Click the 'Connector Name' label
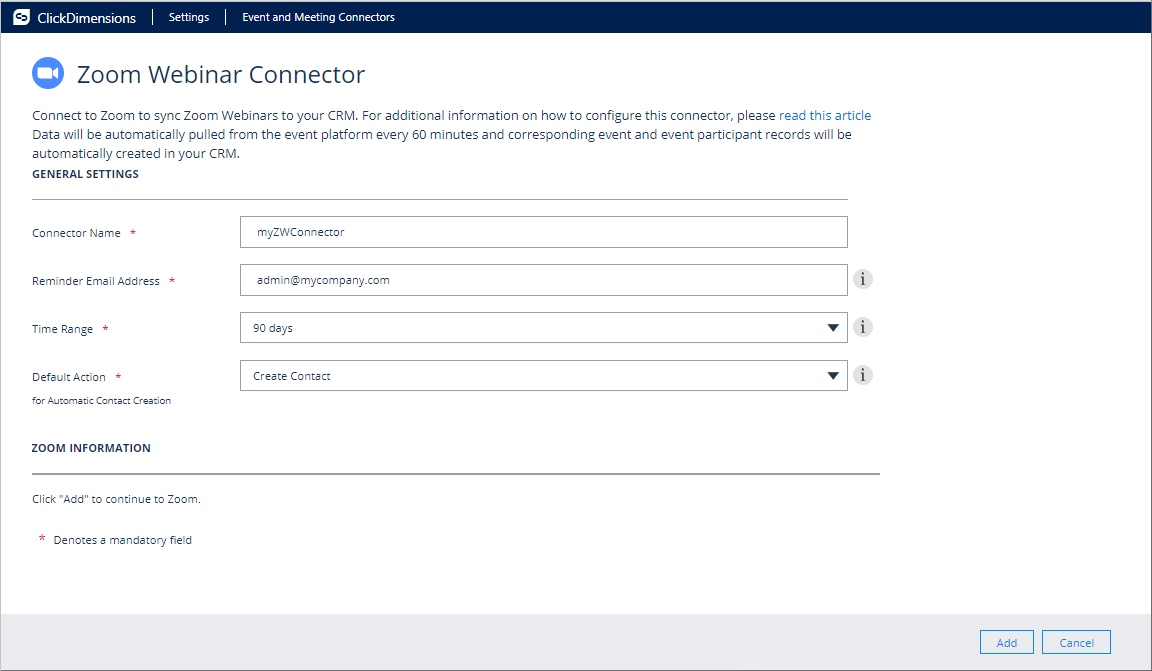Image resolution: width=1152 pixels, height=671 pixels. pos(76,233)
